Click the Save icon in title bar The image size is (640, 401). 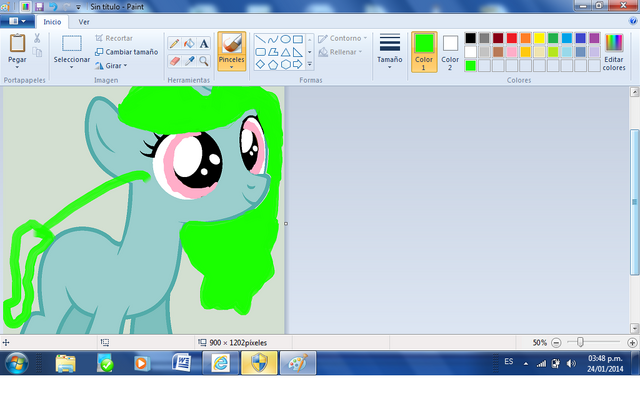39,7
